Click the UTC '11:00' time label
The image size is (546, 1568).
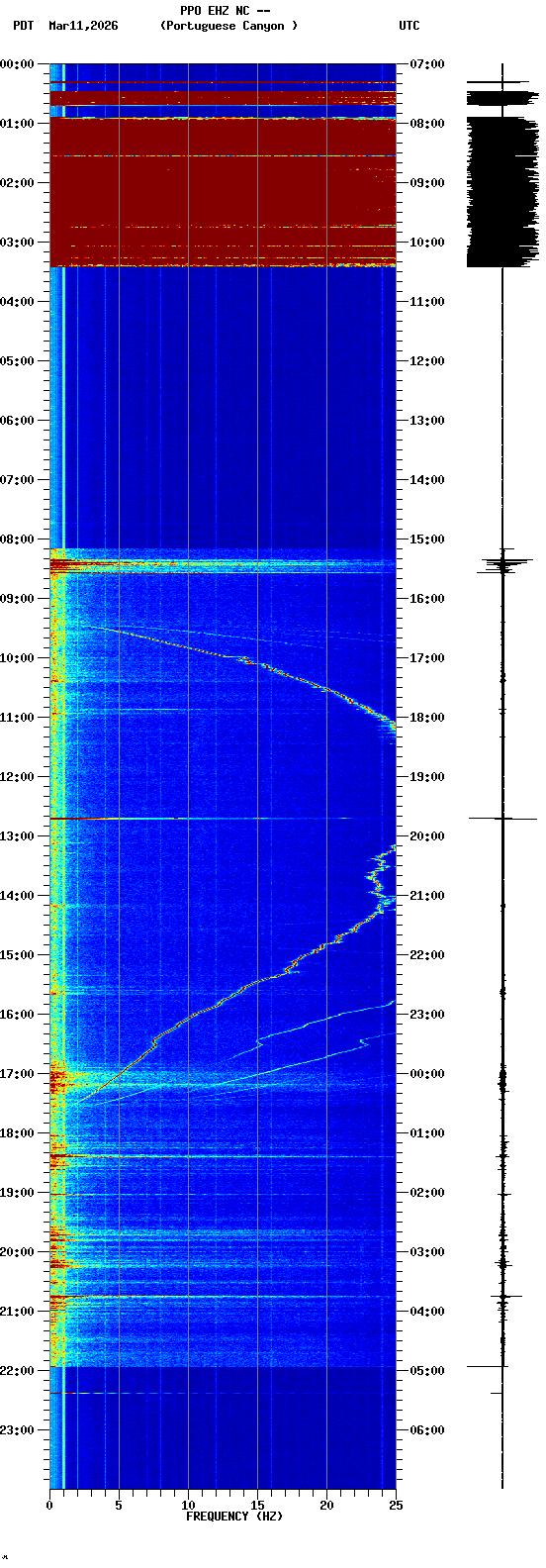point(426,302)
